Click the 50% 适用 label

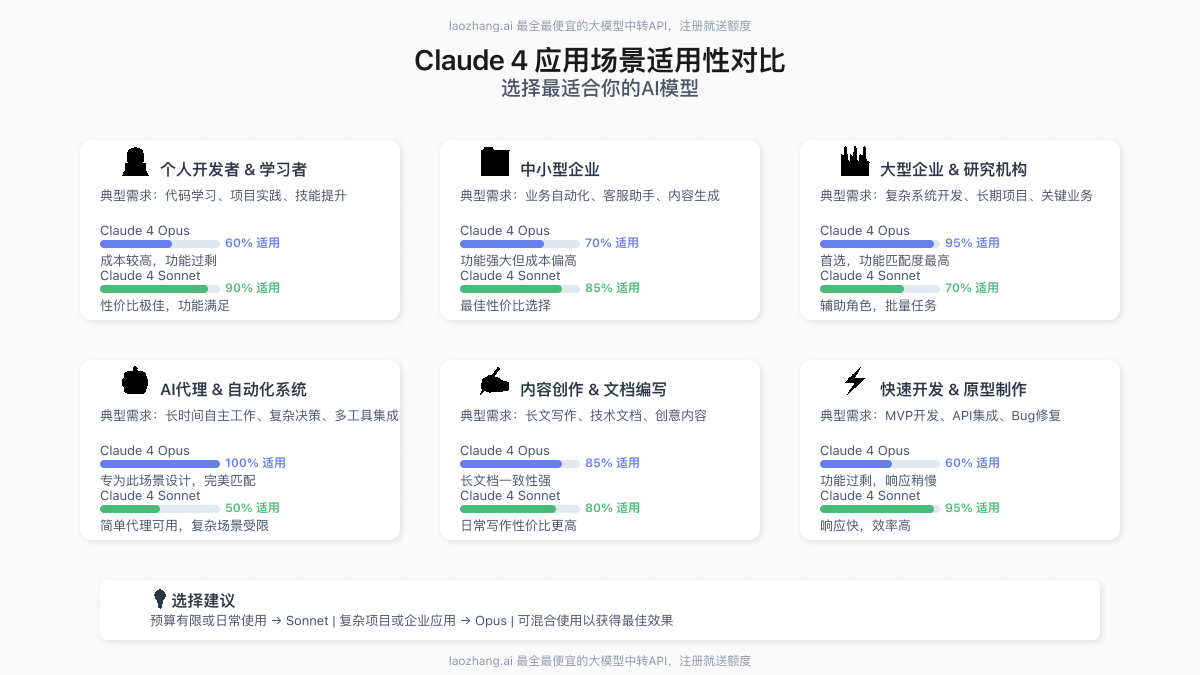(x=252, y=508)
